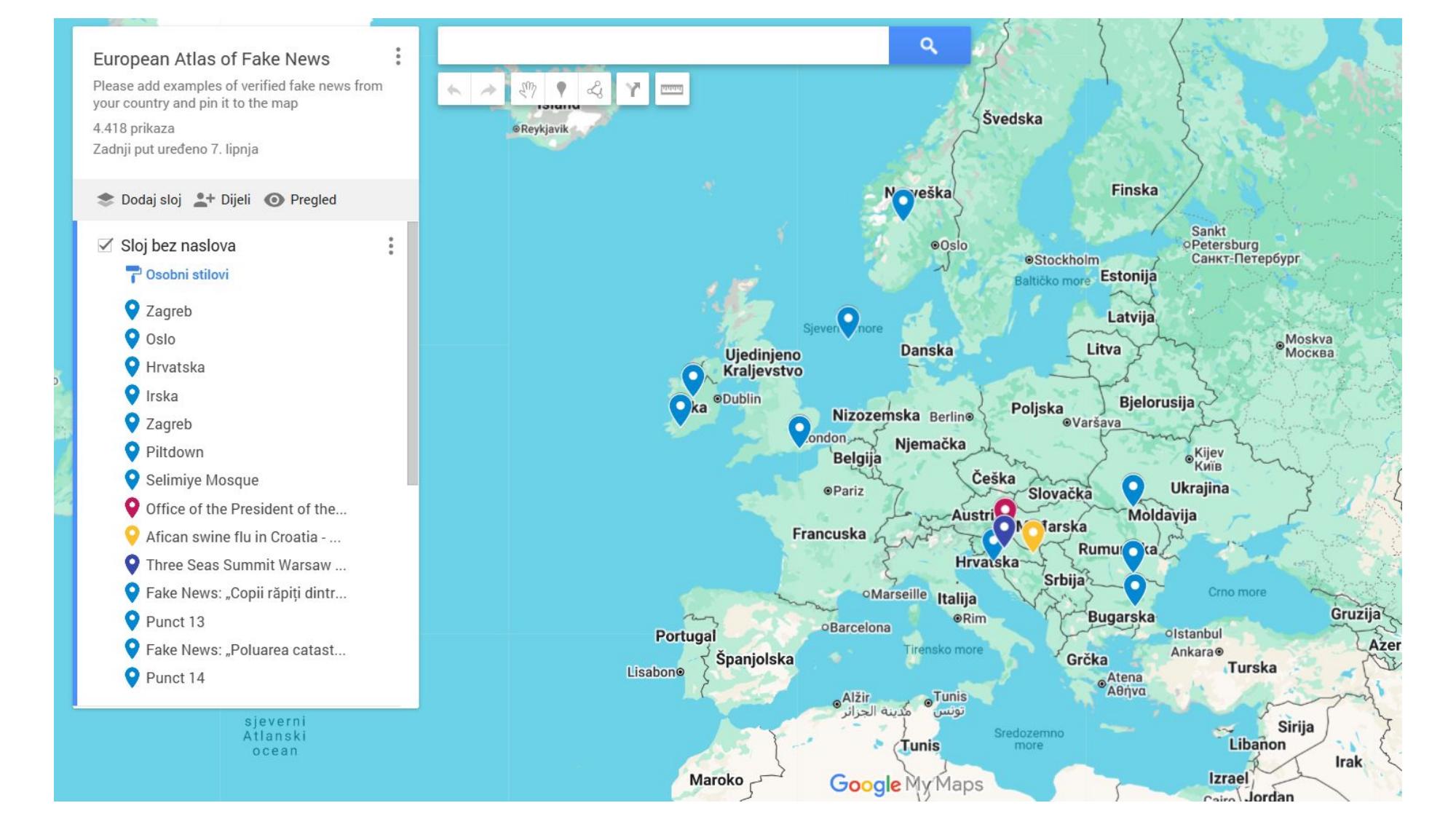Click the layer list vertical scrollbar

[x=412, y=354]
